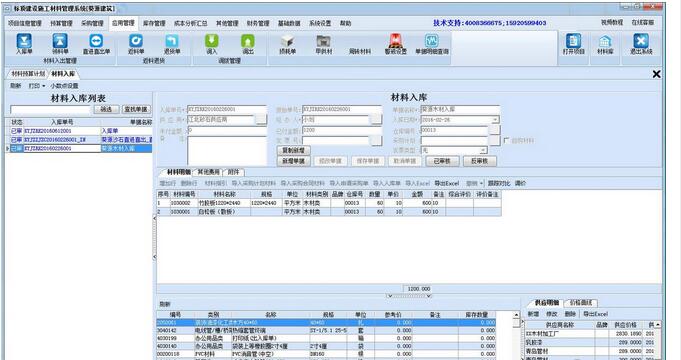Click the 已审核 button
The width and height of the screenshot is (681, 360).
point(442,161)
